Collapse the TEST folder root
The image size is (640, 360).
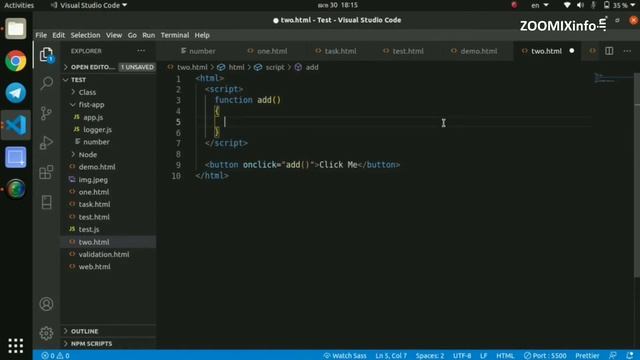point(108,80)
